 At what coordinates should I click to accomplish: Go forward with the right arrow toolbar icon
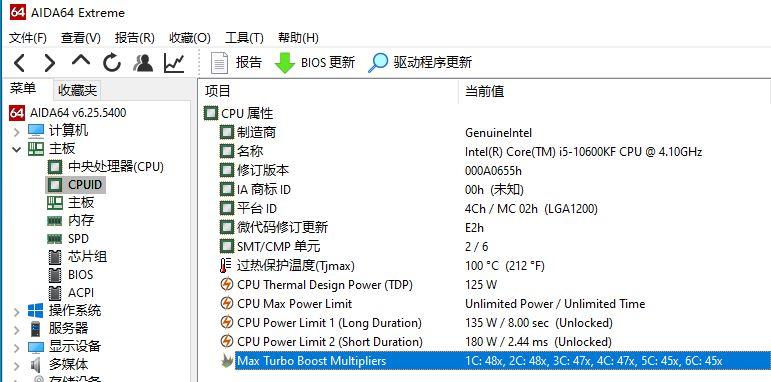(x=50, y=63)
